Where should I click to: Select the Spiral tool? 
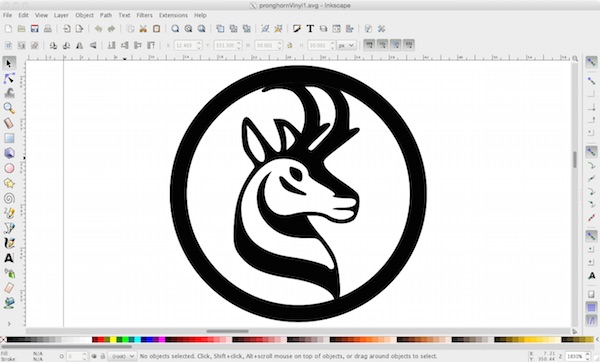coord(9,198)
